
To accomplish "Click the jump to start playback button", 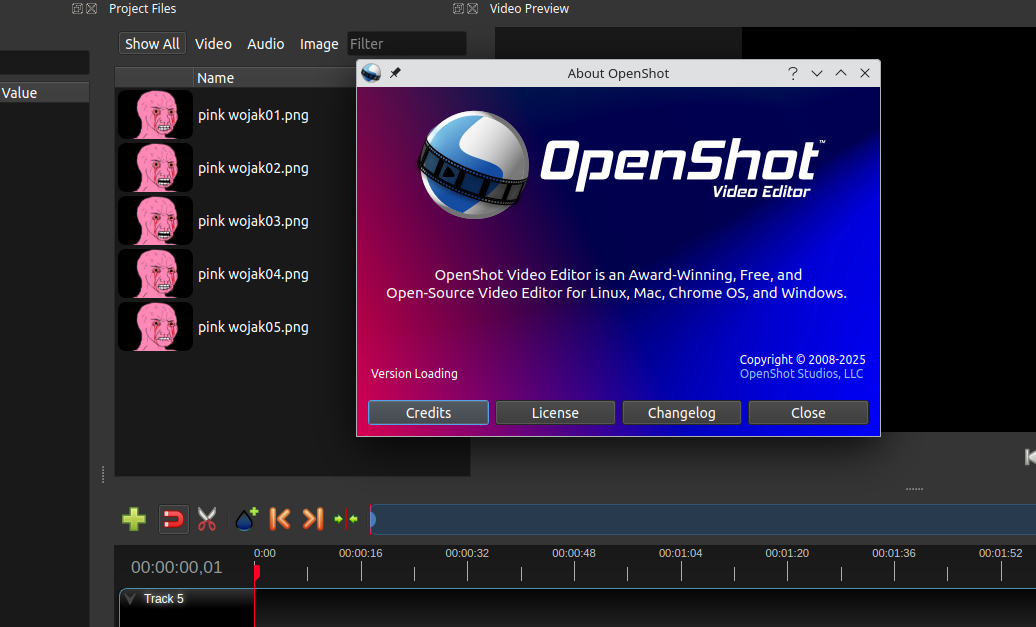I will click(x=1029, y=457).
